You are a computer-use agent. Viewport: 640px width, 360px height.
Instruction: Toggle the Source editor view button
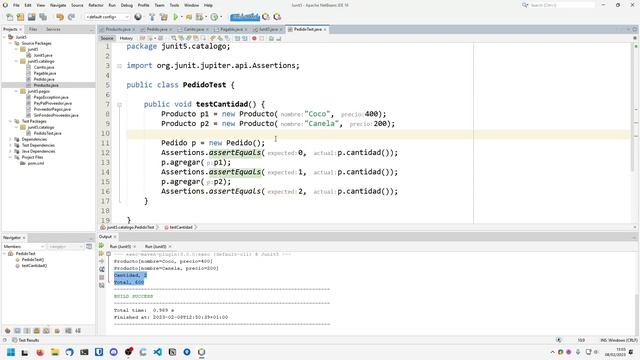(x=107, y=38)
